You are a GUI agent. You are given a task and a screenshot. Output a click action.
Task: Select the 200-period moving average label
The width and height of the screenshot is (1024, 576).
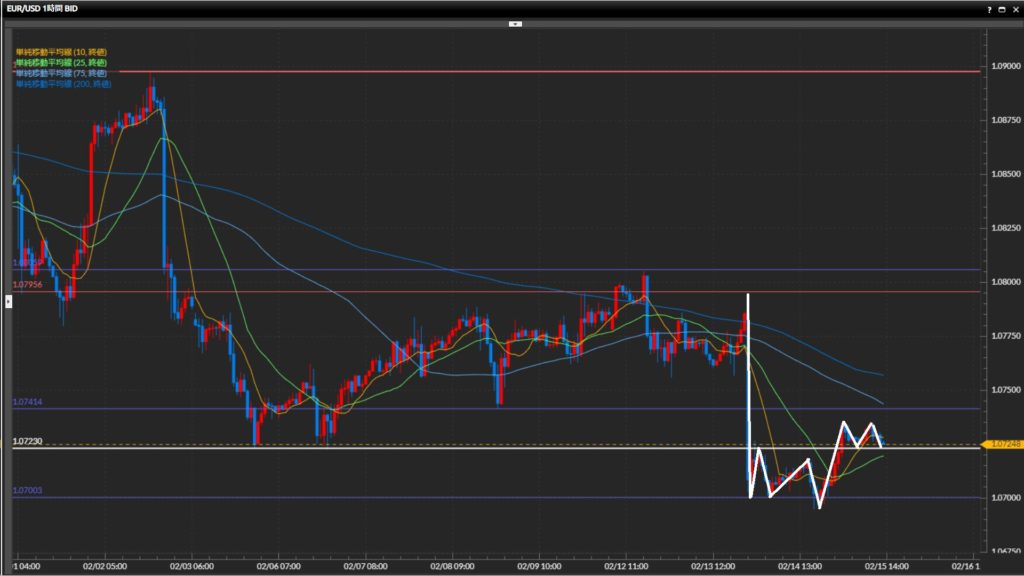click(x=63, y=84)
